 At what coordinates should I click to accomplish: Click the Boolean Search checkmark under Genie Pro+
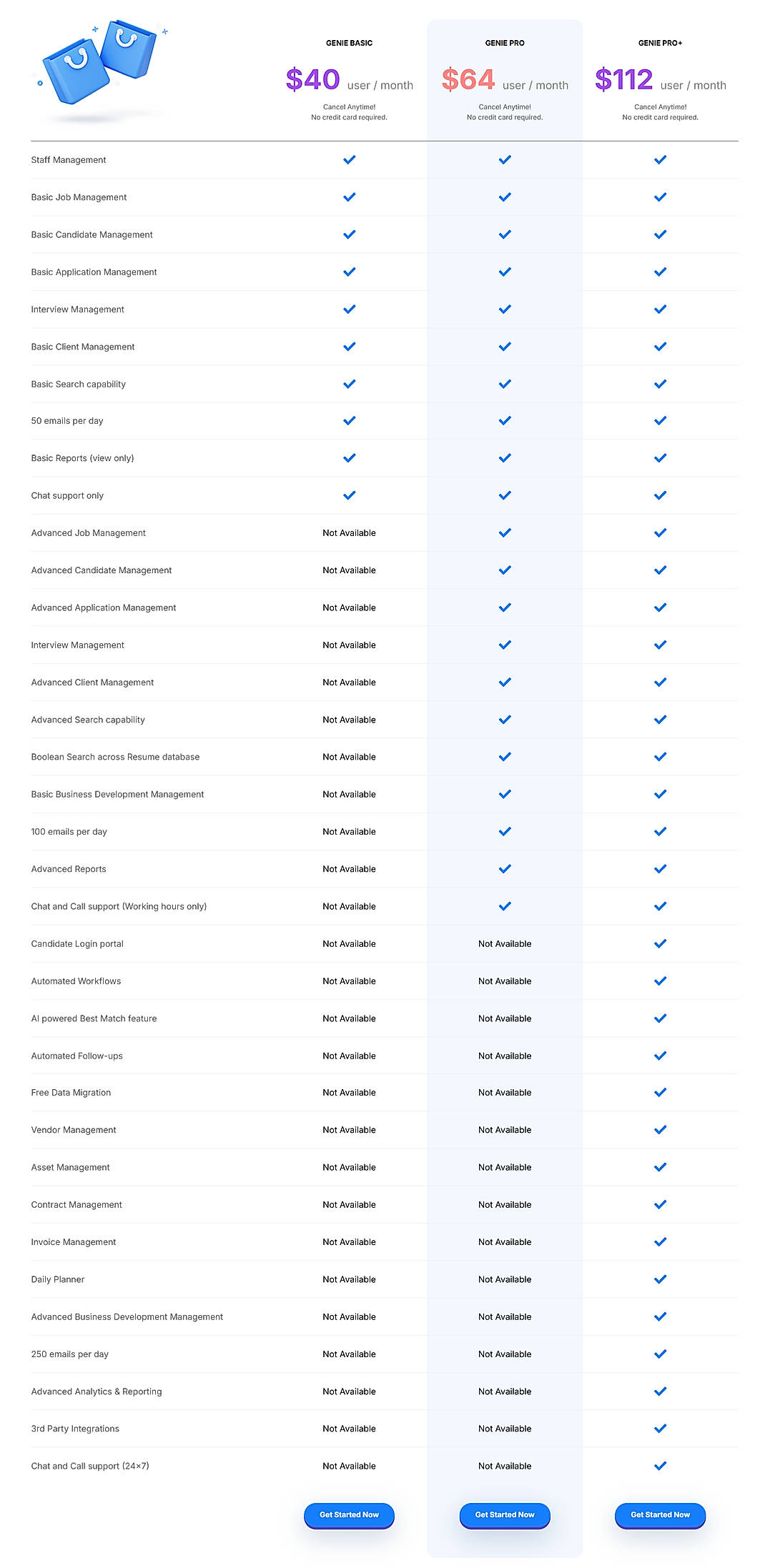pyautogui.click(x=660, y=756)
